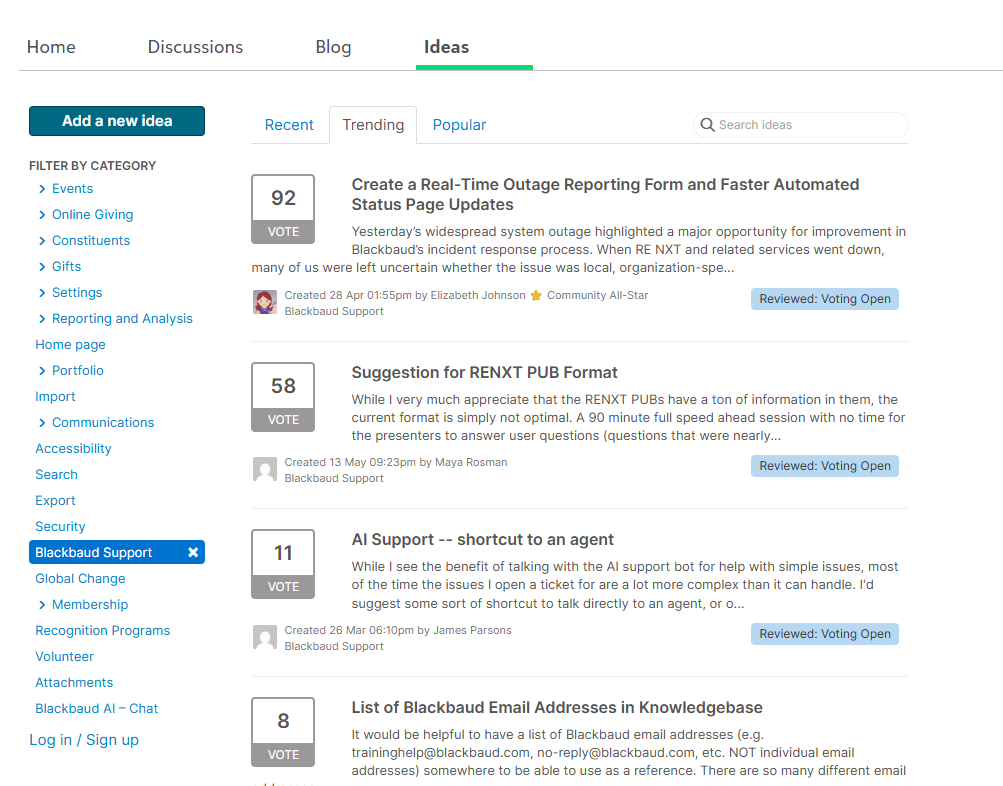Click Blackbaud Support under James Parsons' post
This screenshot has width=1003, height=786.
(x=334, y=647)
